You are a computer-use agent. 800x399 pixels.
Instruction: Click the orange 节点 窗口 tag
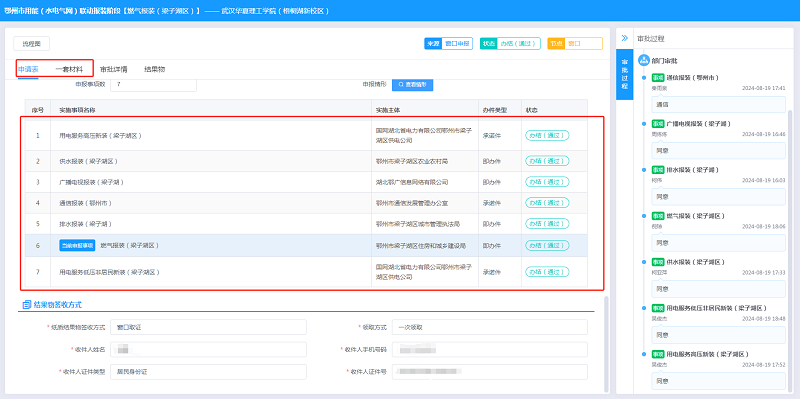[575, 43]
